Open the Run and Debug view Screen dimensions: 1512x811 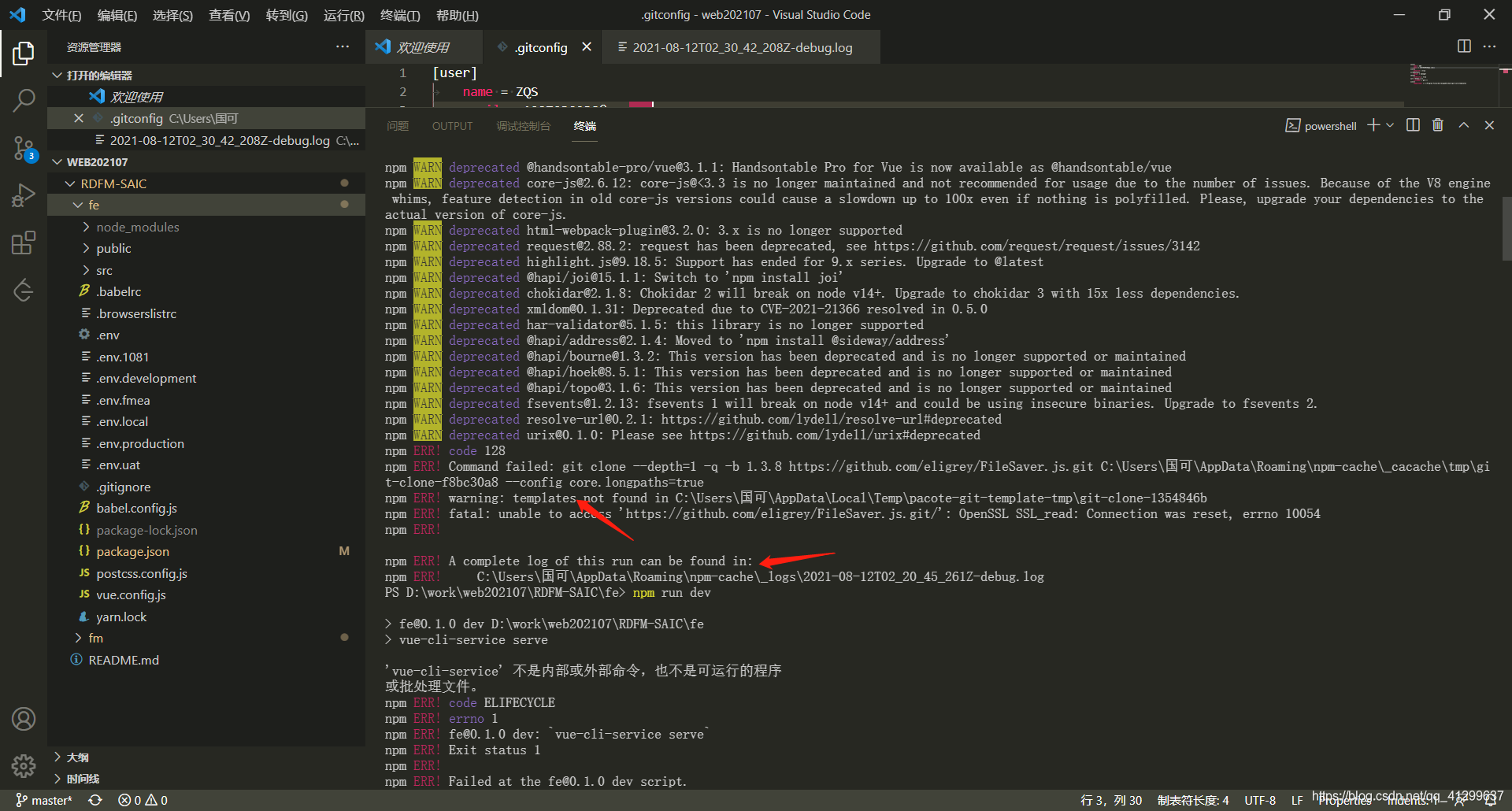24,195
